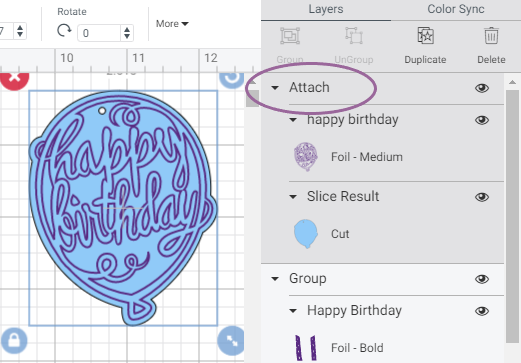Click the Slice Result layer name
The height and width of the screenshot is (363, 521).
(343, 197)
